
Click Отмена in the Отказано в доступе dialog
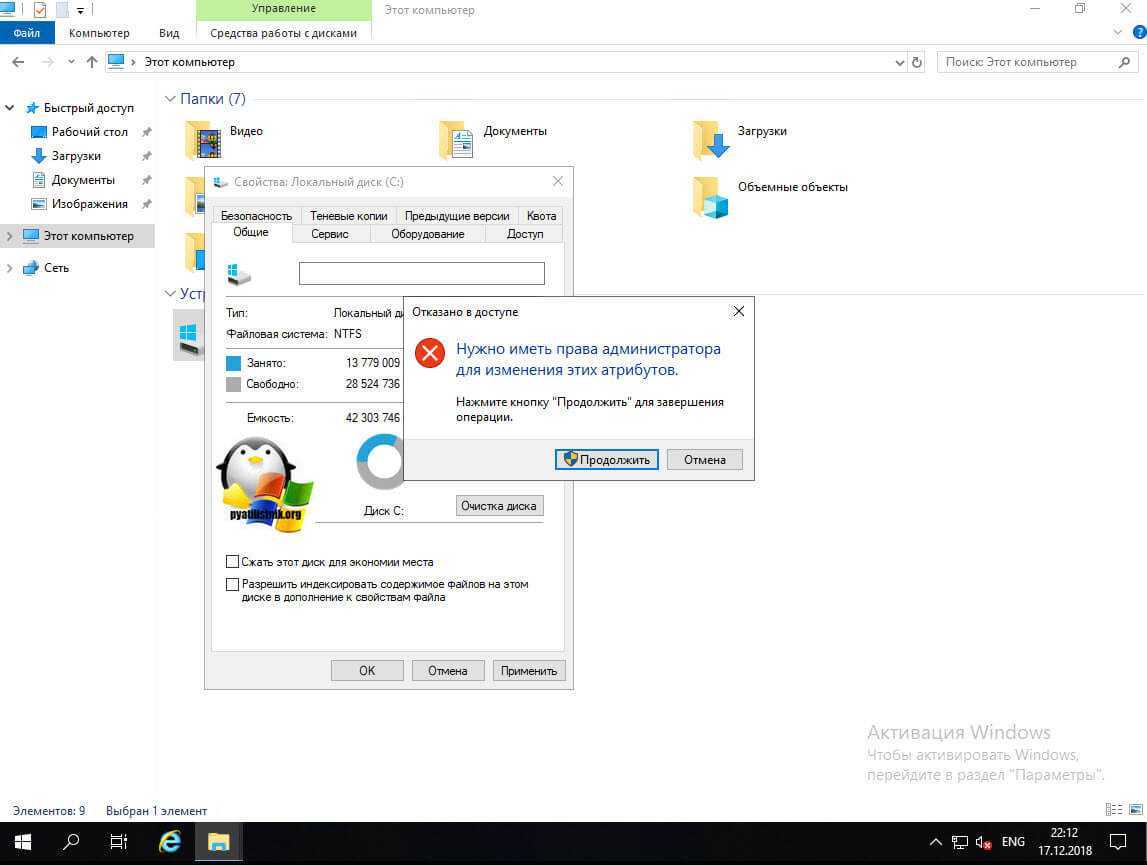click(x=704, y=460)
